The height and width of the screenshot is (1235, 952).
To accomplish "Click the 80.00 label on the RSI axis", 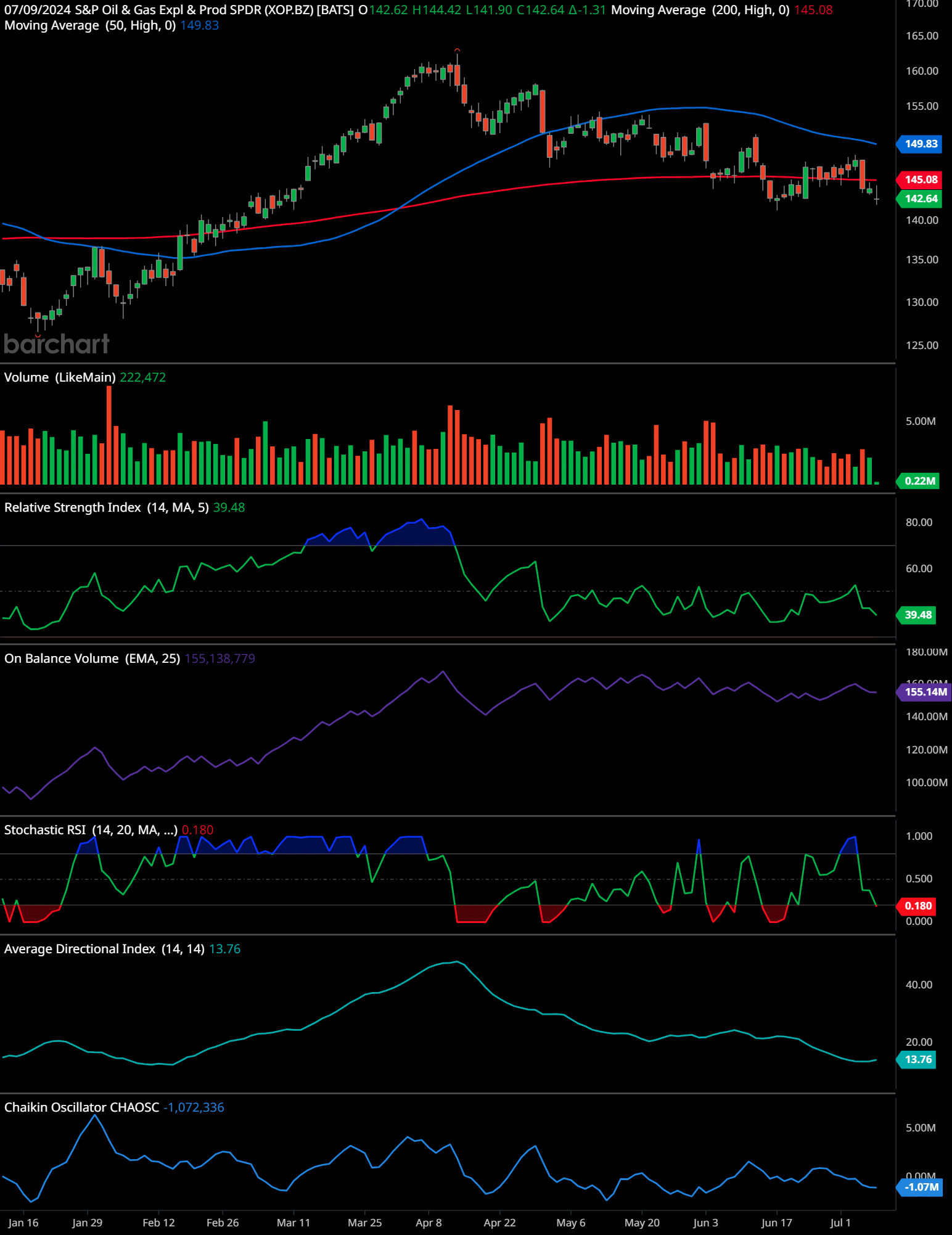I will coord(919,522).
